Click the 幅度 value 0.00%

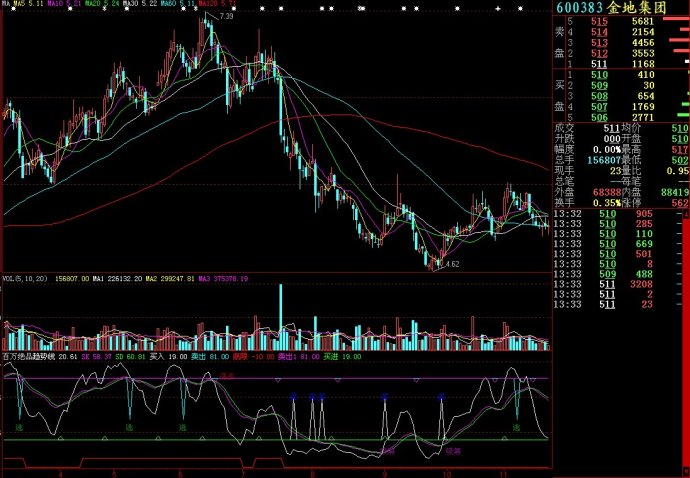[607, 150]
